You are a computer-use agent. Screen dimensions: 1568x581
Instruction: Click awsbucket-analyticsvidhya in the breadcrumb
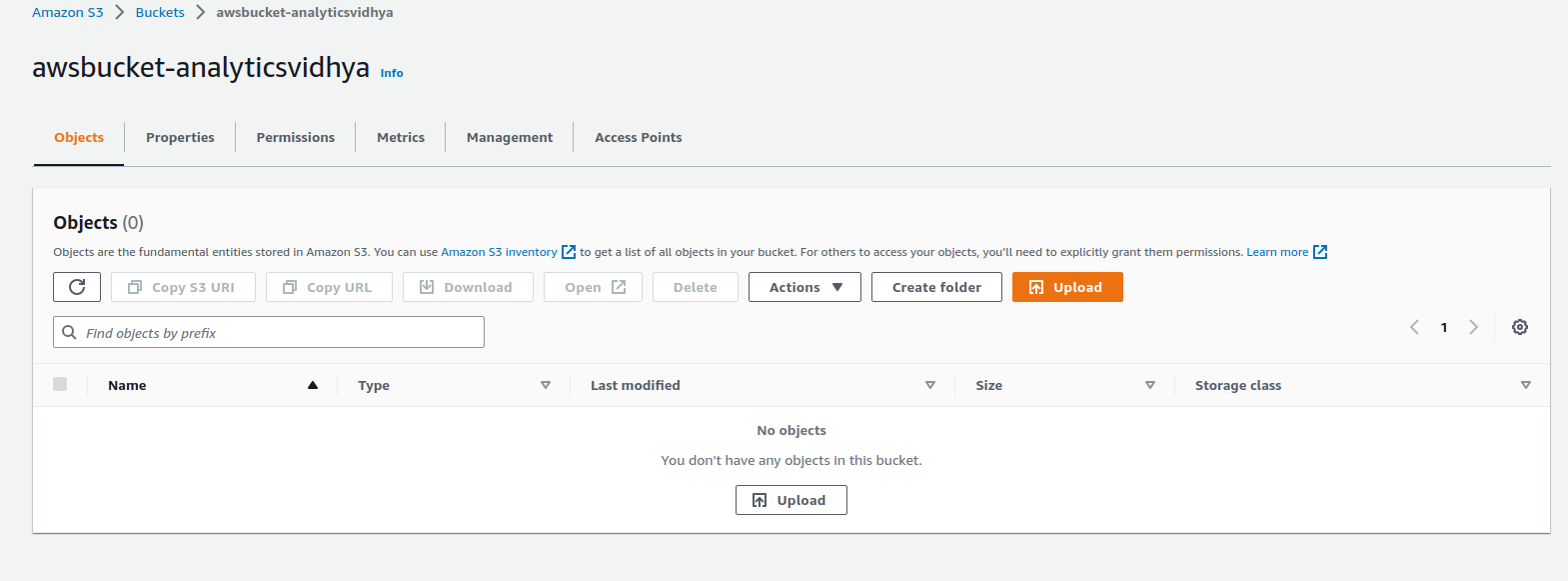[305, 13]
